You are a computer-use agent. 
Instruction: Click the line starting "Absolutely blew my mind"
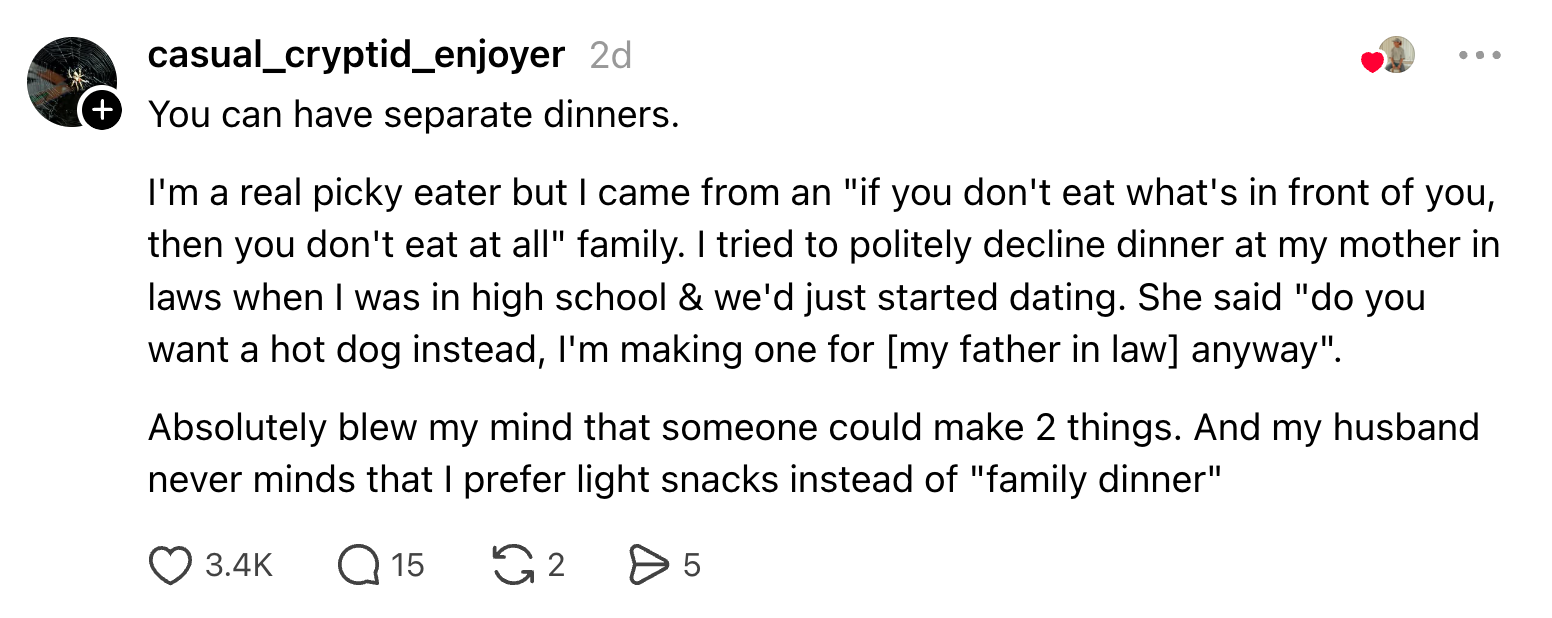coord(813,428)
